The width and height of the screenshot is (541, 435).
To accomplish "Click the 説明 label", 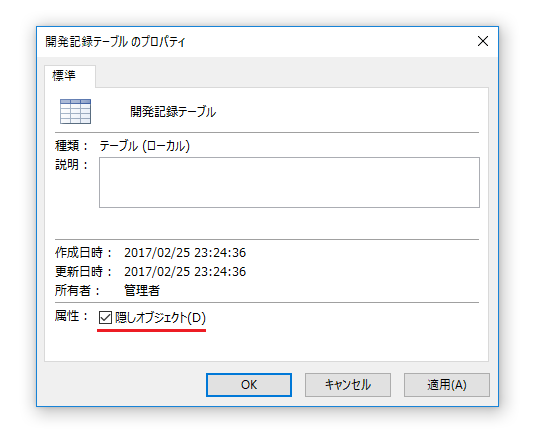I will click(71, 165).
